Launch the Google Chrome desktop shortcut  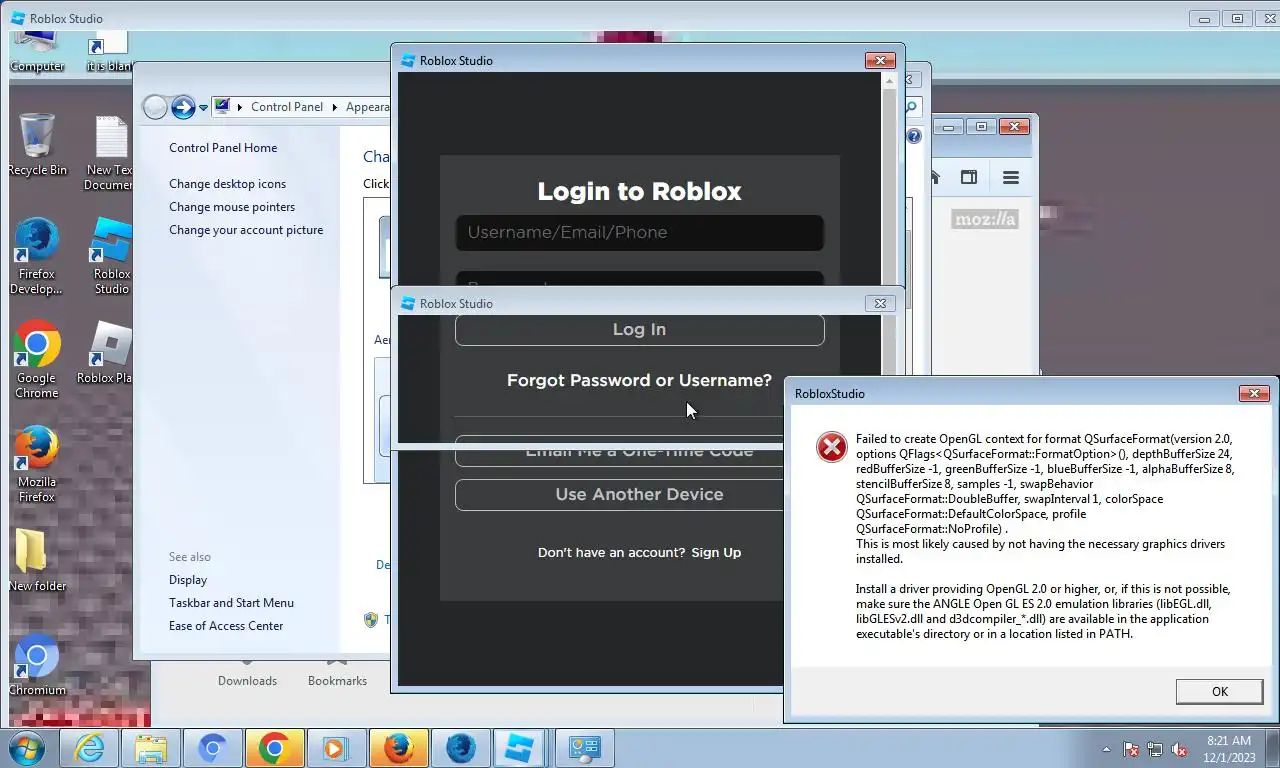37,360
